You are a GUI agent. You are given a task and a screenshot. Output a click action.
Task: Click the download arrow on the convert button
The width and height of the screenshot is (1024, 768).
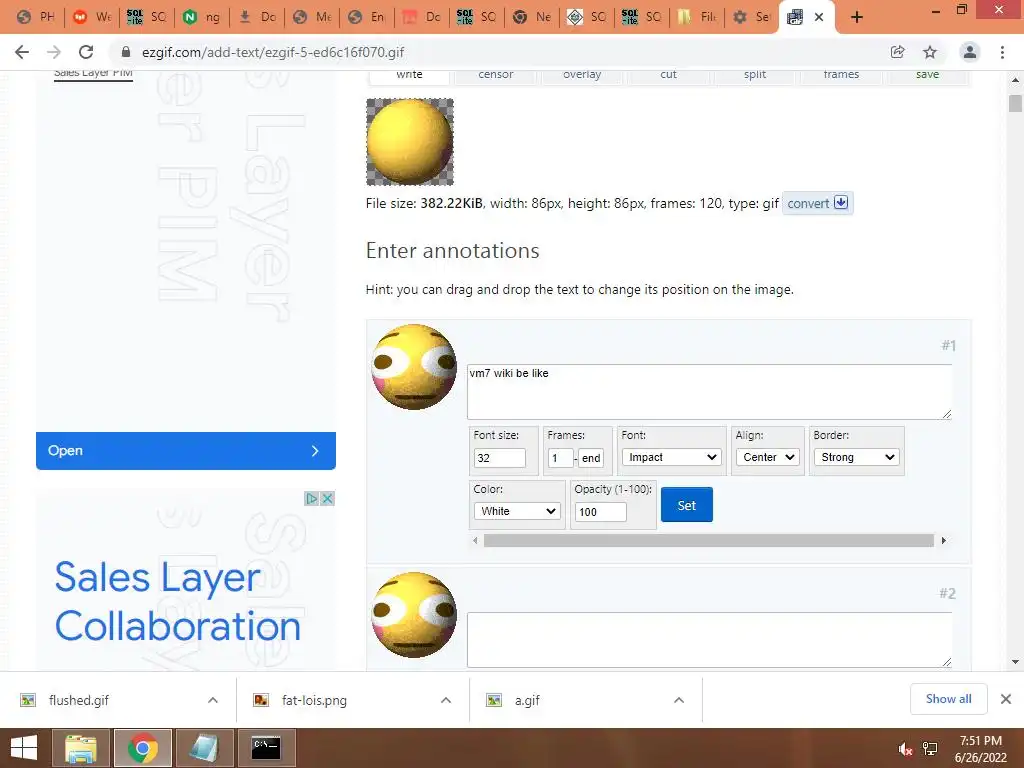(x=841, y=202)
